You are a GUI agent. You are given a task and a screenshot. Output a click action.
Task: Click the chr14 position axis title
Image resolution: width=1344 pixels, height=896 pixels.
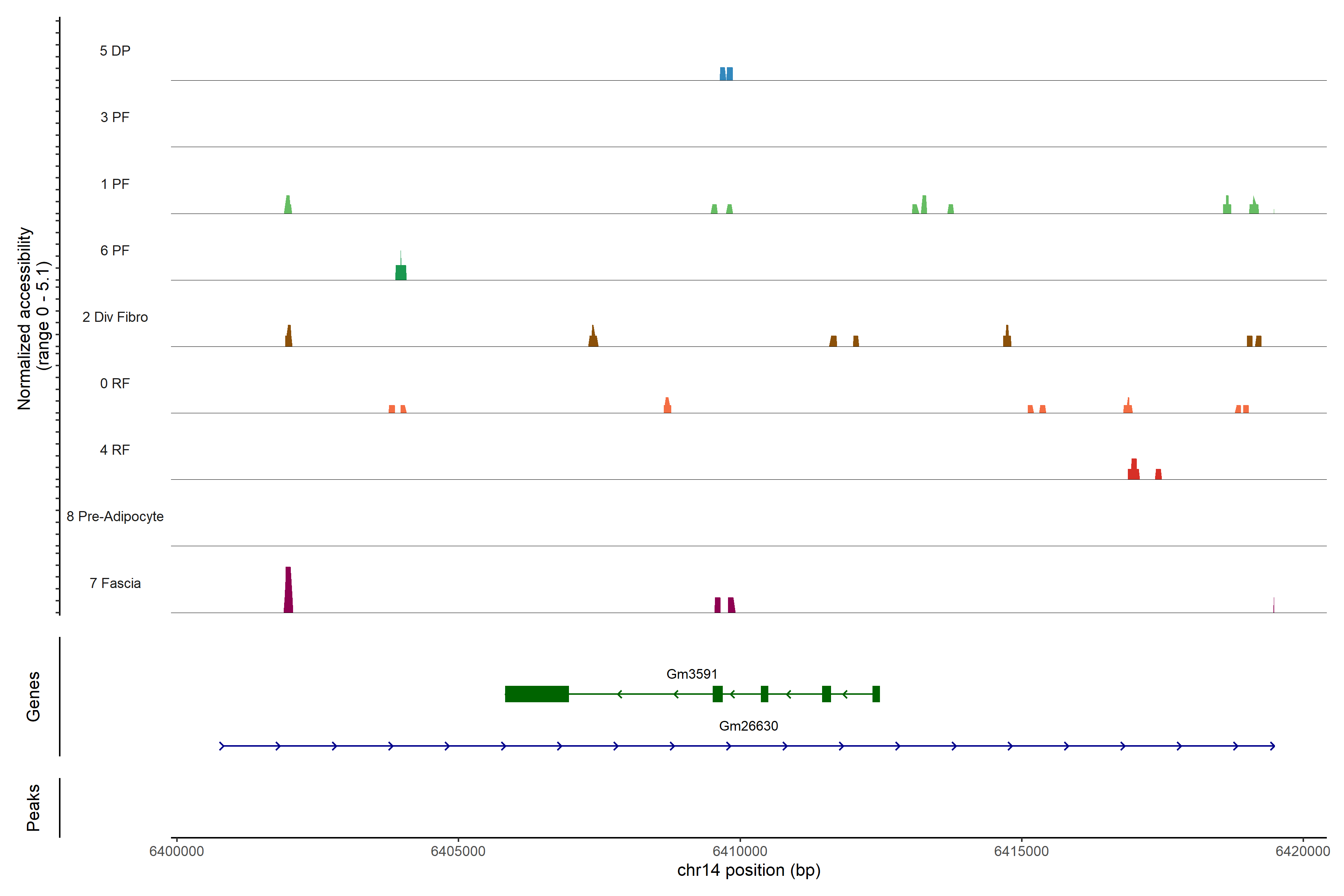click(x=749, y=870)
